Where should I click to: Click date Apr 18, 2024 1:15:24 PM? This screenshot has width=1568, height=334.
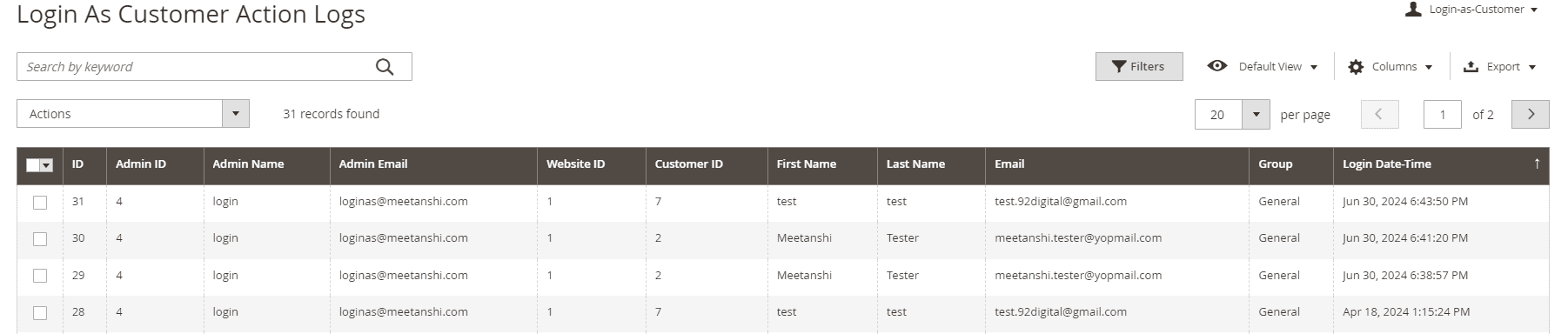(x=1406, y=311)
